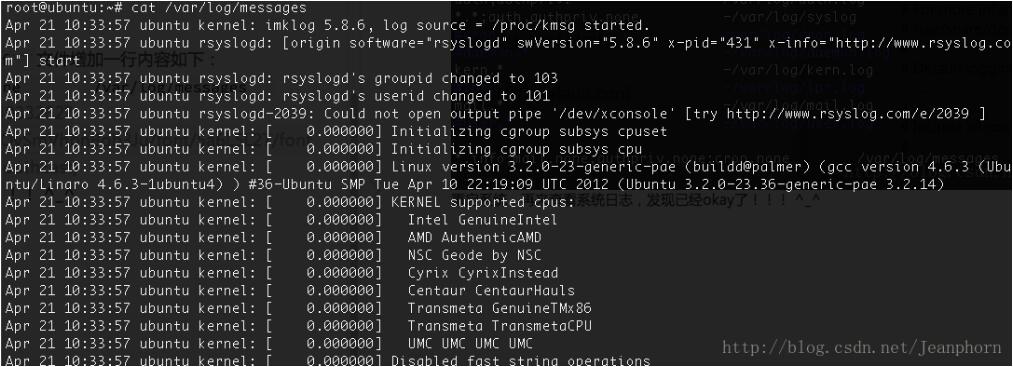Click the 'Initializing cgroup subsys cpu' line

[323, 149]
